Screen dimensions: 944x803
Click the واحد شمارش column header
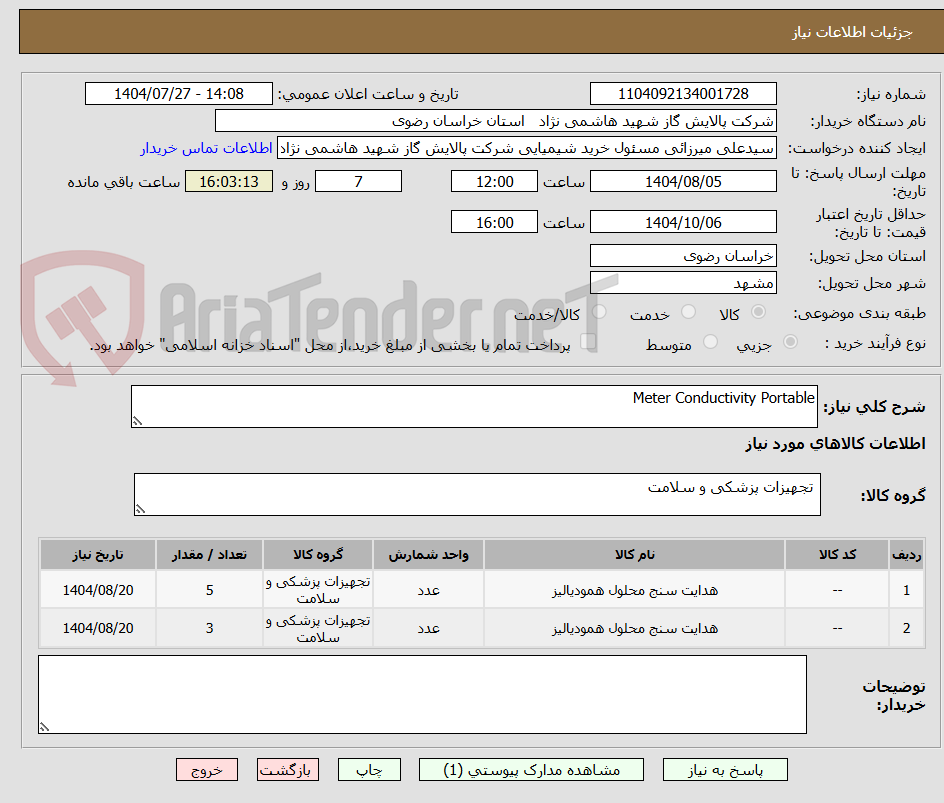click(x=428, y=554)
